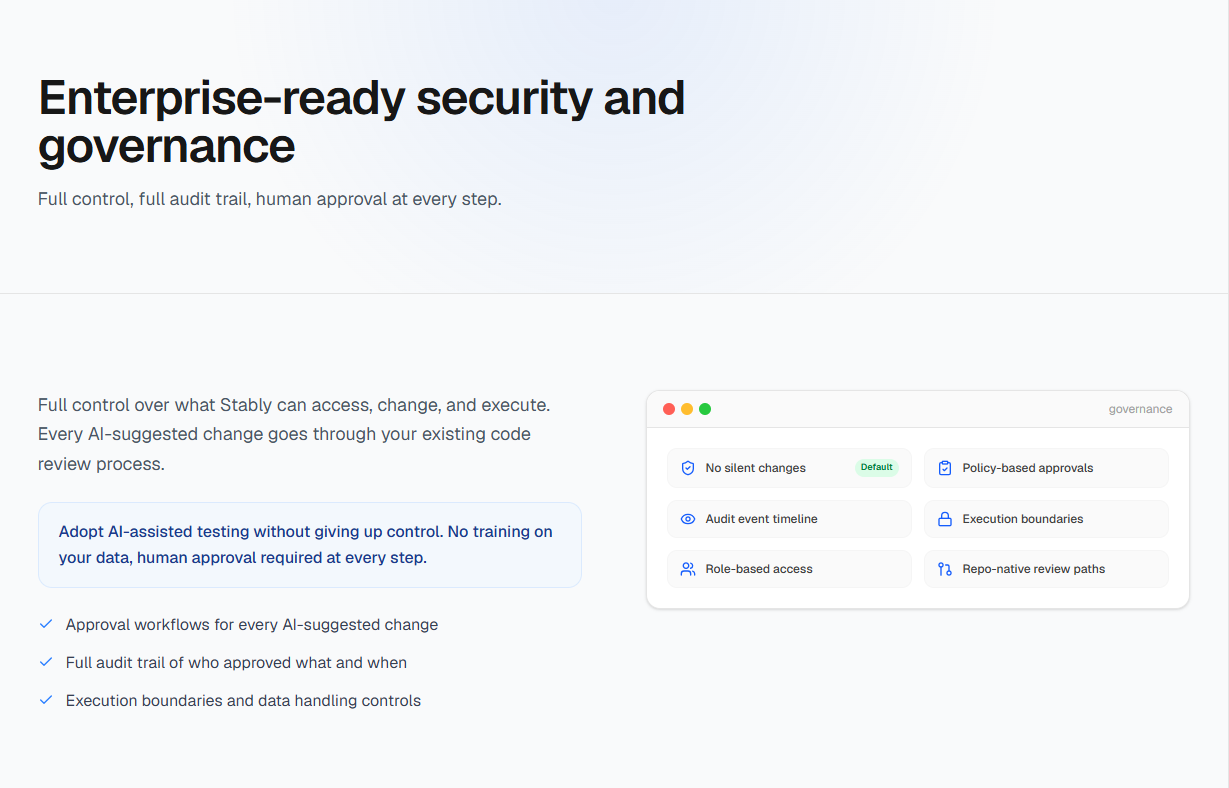This screenshot has height=788, width=1229.
Task: Select the Role-based access card
Action: 789,569
